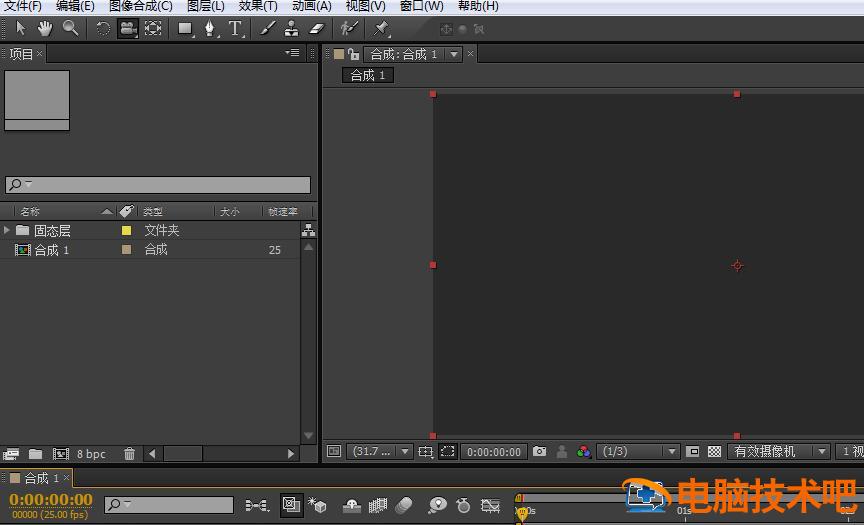Screen dimensions: 864x525
Task: Open the 窗口(W) menu
Action: [422, 6]
